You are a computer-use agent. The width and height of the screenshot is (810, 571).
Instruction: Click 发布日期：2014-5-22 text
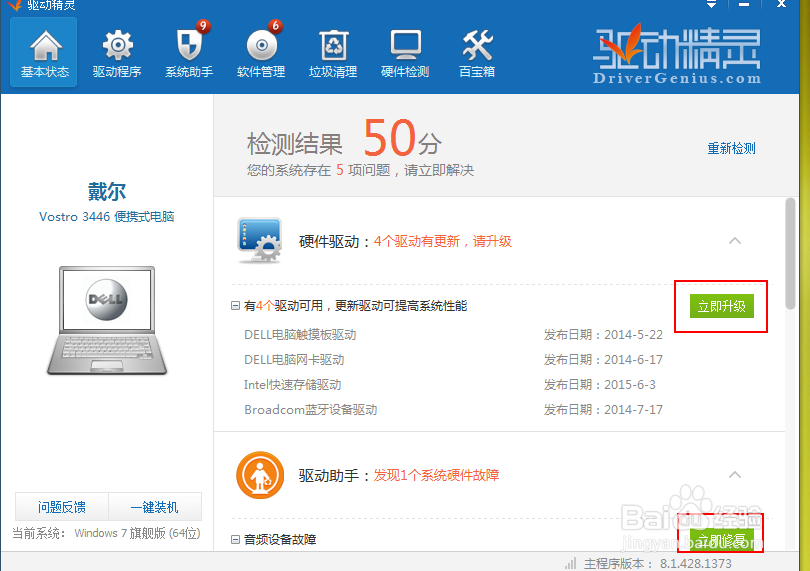[x=603, y=335]
